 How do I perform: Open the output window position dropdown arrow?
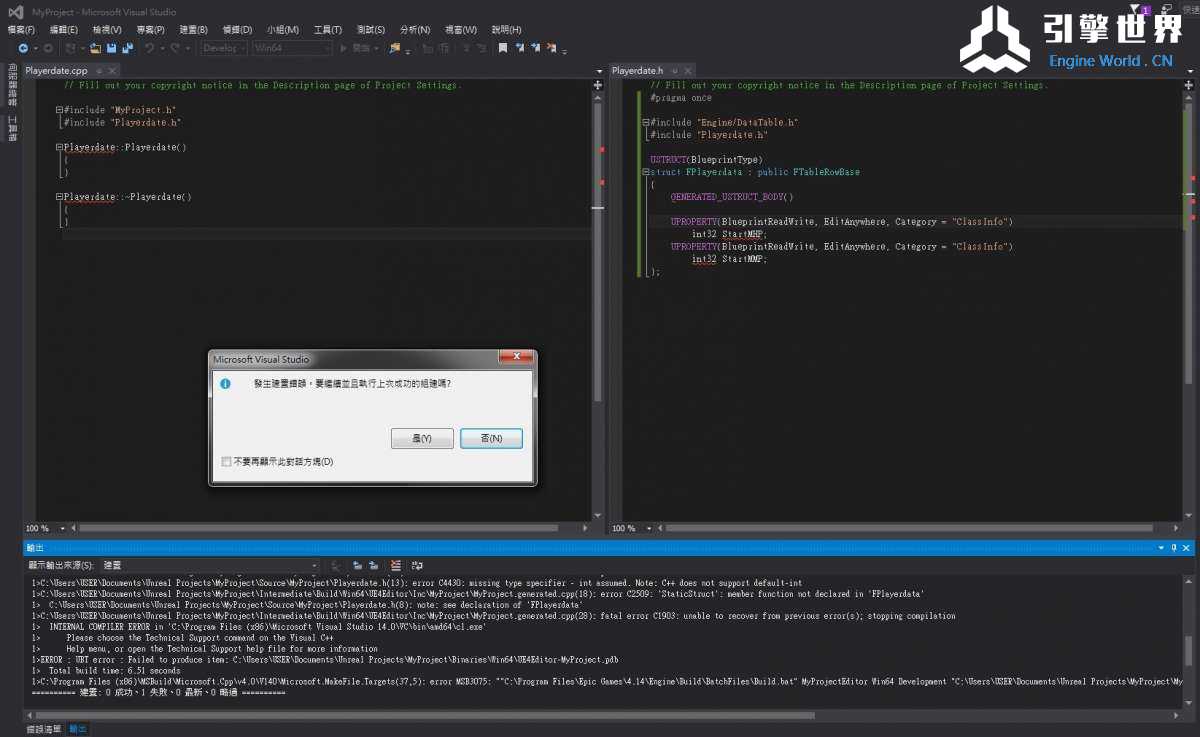[1162, 548]
